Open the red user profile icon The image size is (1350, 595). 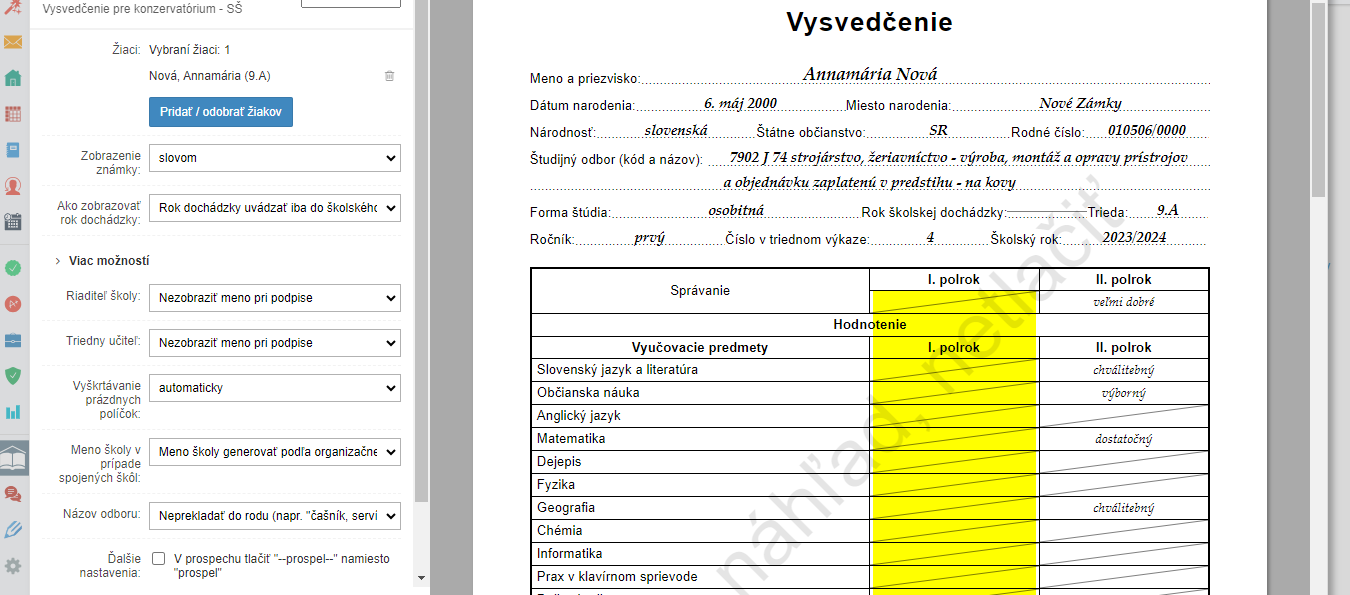[13, 186]
